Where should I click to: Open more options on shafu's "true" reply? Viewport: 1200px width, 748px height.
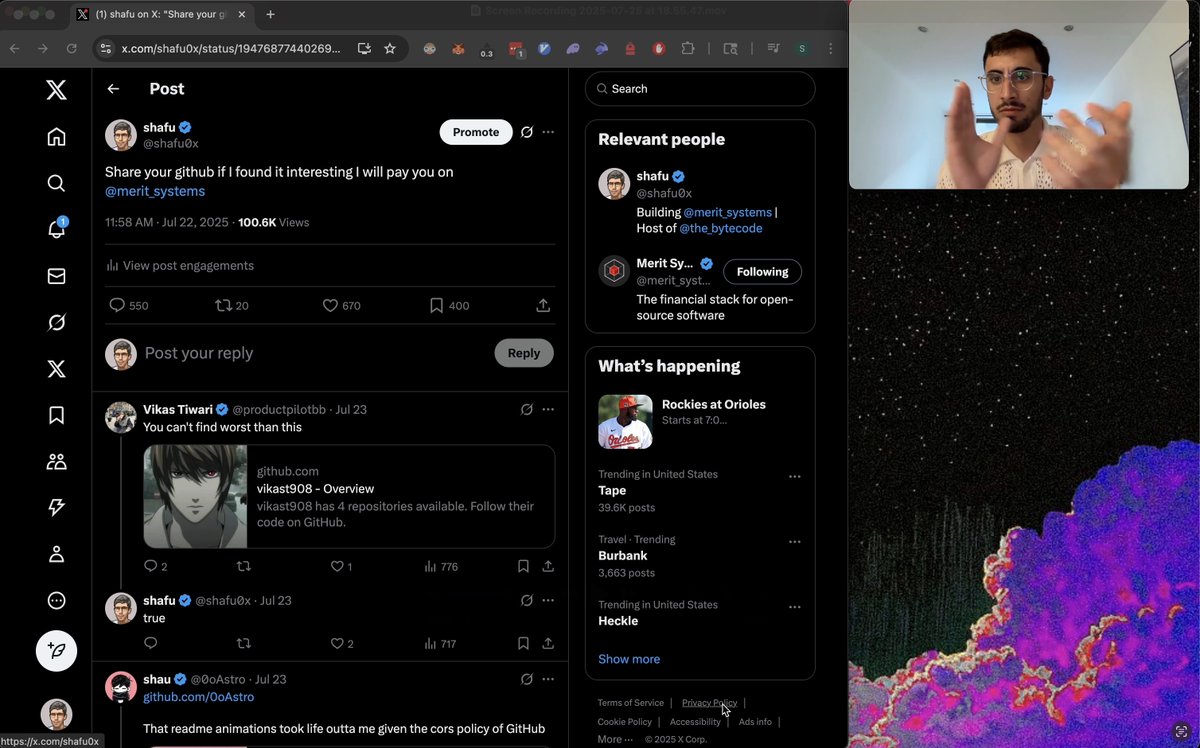point(548,600)
